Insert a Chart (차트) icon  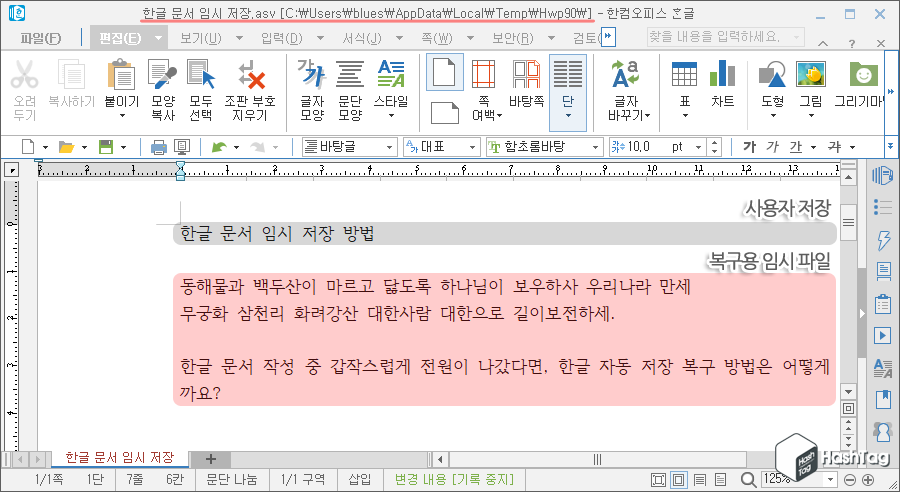pyautogui.click(x=723, y=75)
